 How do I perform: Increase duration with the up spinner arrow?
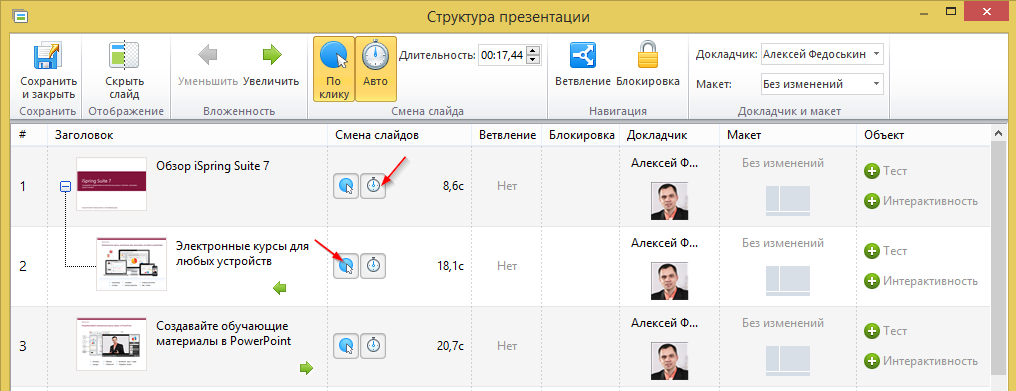coord(533,51)
